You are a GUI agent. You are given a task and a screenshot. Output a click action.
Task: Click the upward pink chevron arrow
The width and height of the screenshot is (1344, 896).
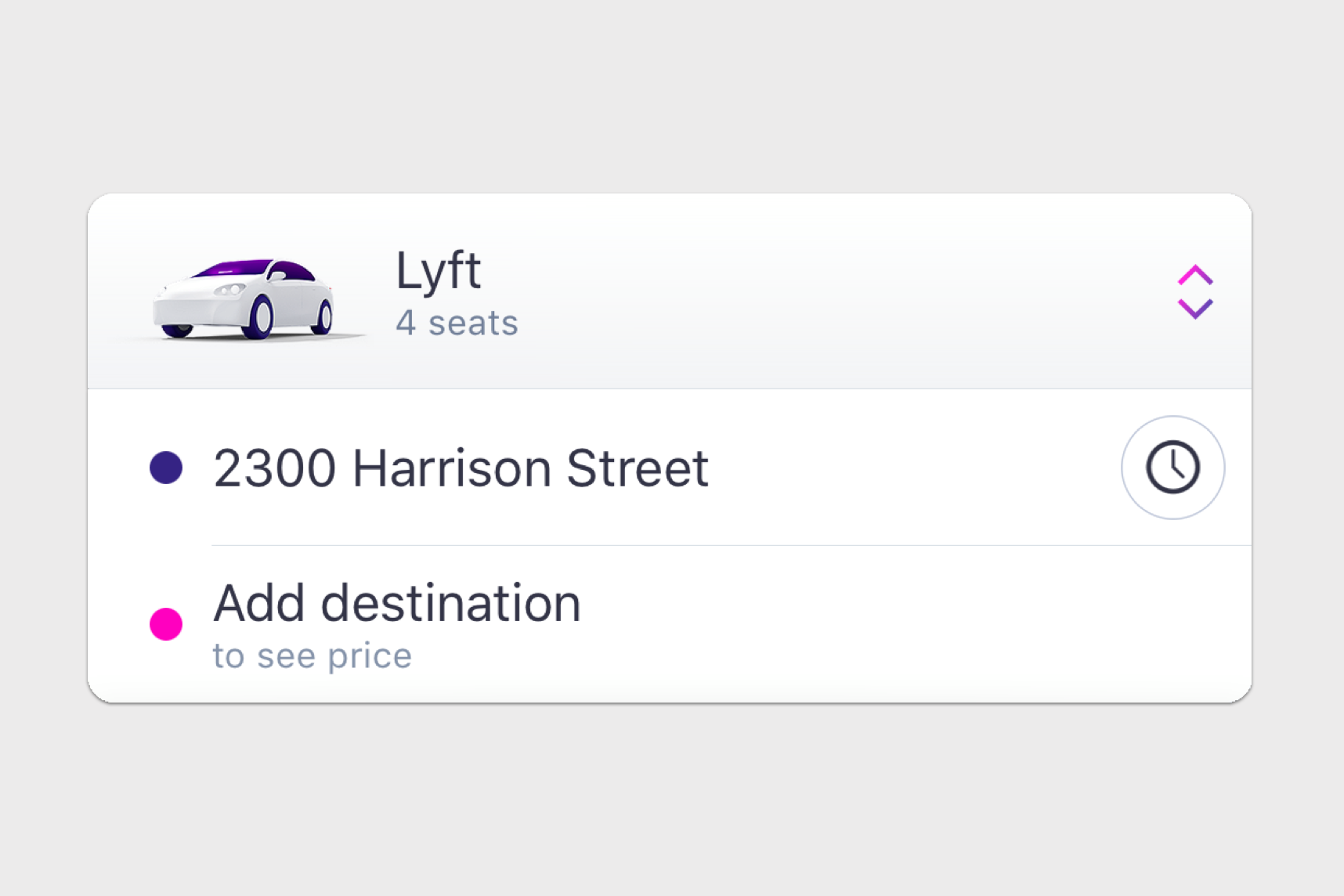[1195, 275]
